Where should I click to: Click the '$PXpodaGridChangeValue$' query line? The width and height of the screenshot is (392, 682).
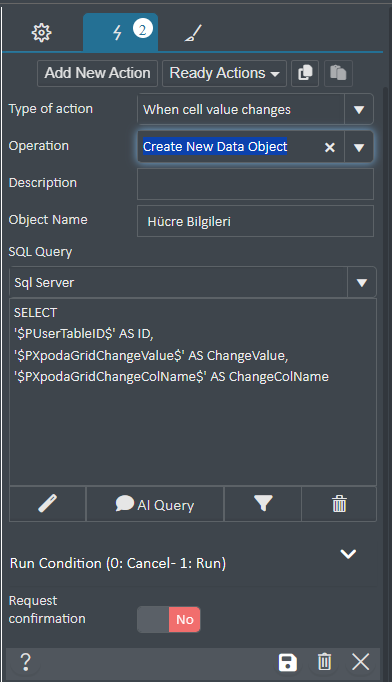151,355
